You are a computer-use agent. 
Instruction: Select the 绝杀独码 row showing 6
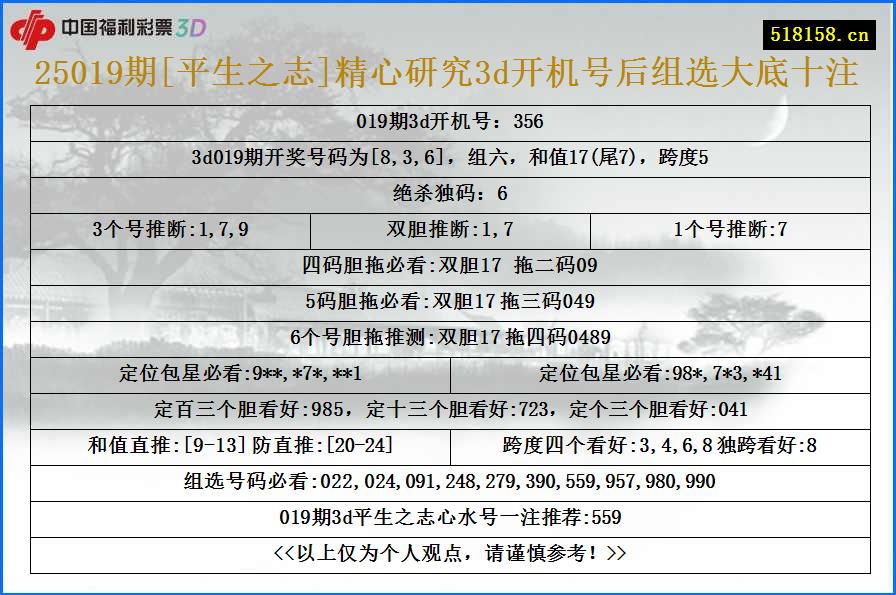click(x=448, y=195)
